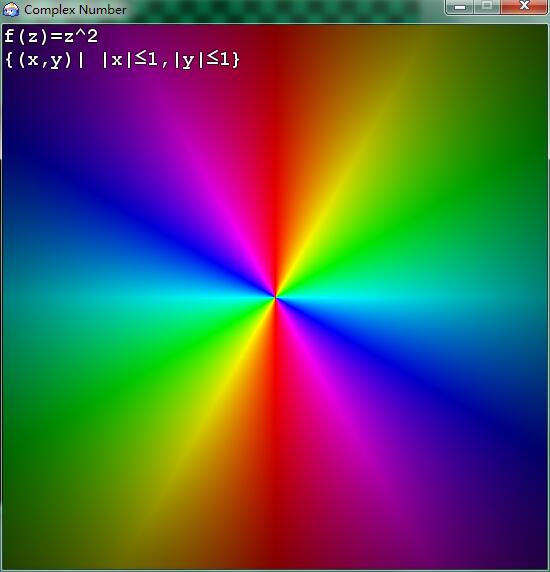
Task: Click the Complex Number app icon in title bar
Action: (11, 10)
